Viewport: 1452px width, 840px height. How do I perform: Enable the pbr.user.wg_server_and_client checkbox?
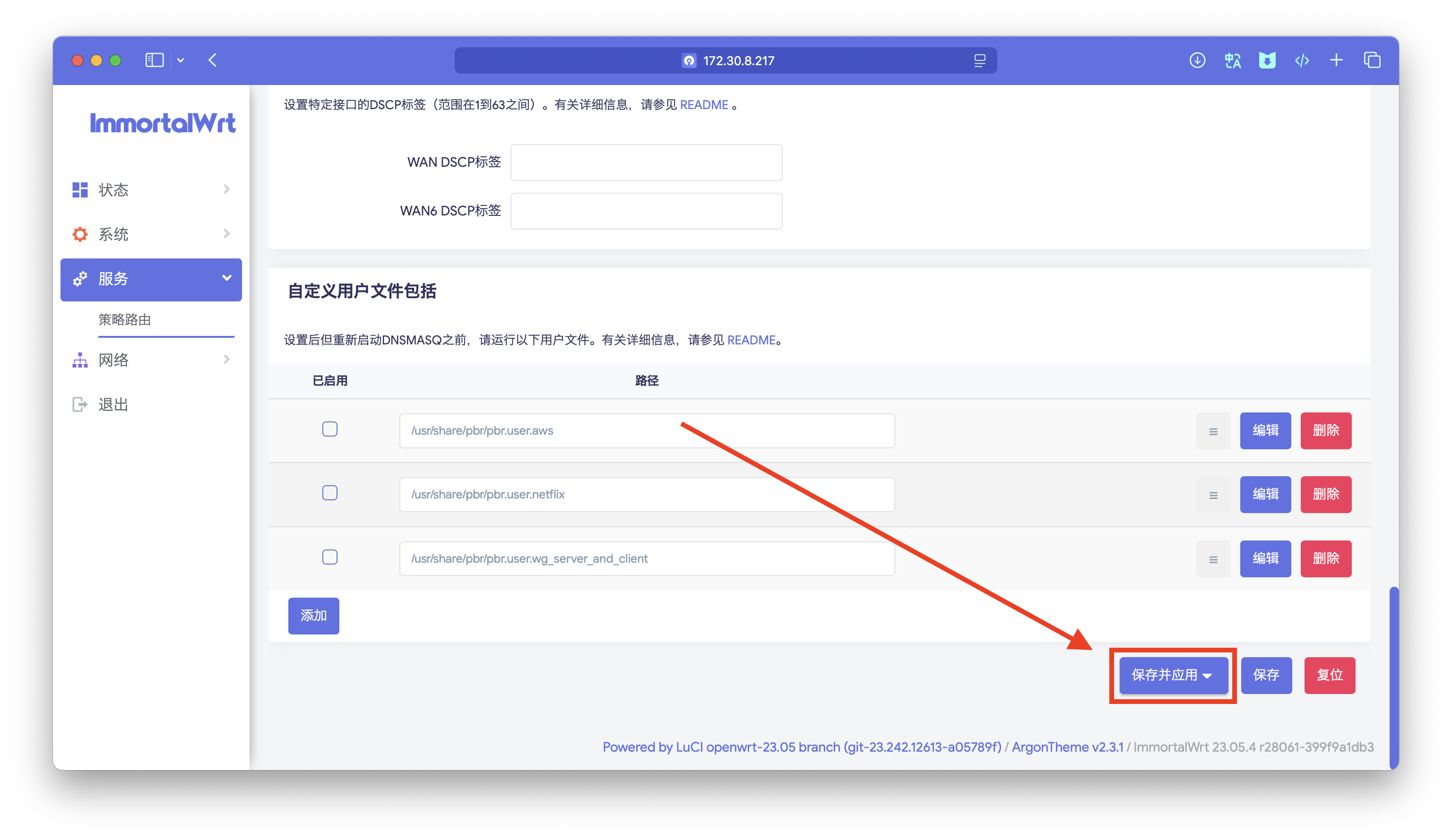point(329,557)
